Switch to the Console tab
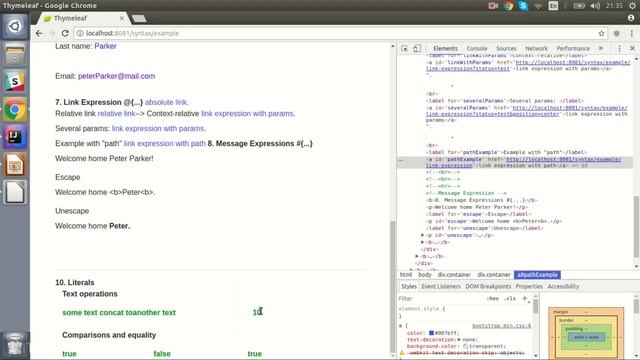The width and height of the screenshot is (640, 360). [x=477, y=49]
